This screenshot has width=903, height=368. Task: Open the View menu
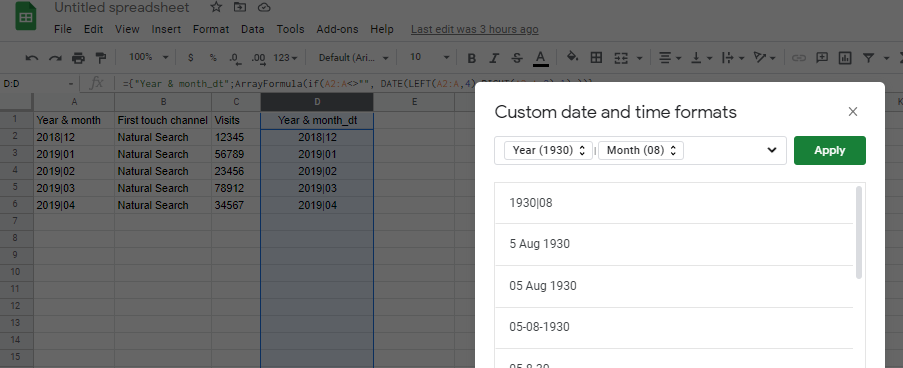click(127, 29)
